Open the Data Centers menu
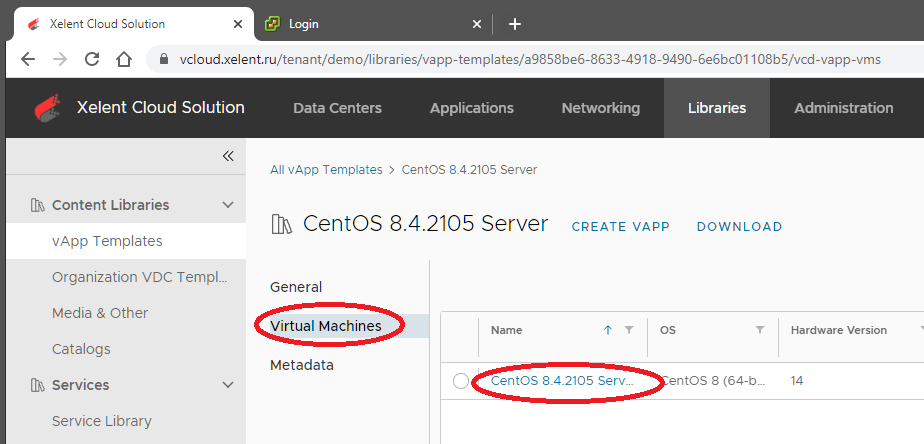Screen dimensions: 924x444 coord(337,108)
